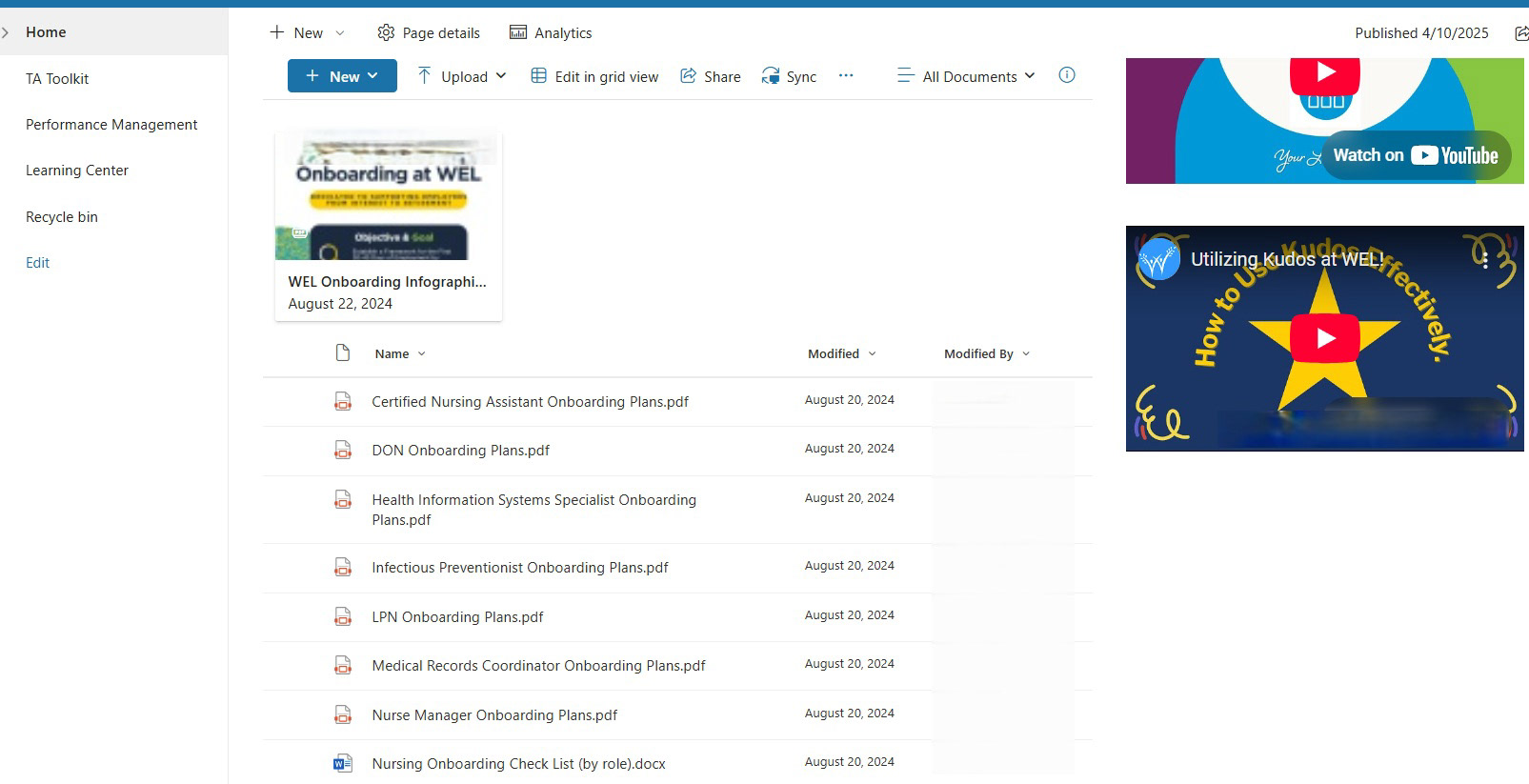
Task: Play the upper YouTube video
Action: 1325,74
